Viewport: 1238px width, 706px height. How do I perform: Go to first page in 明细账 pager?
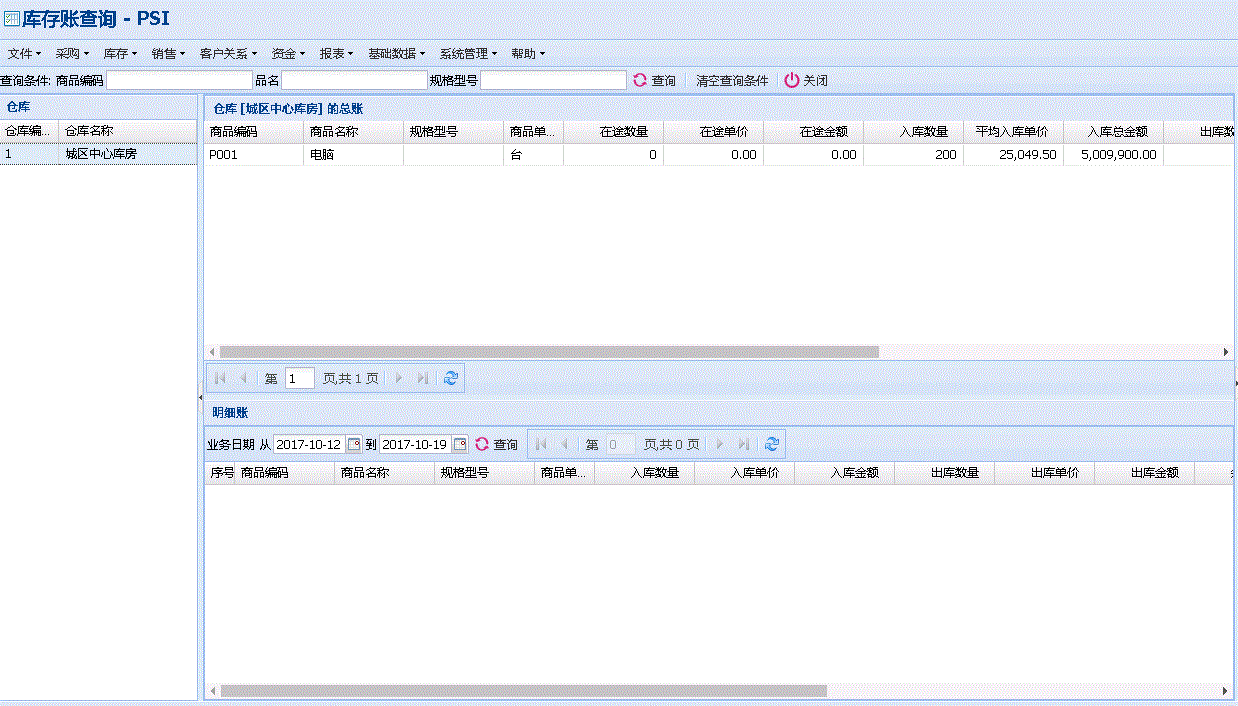point(541,444)
